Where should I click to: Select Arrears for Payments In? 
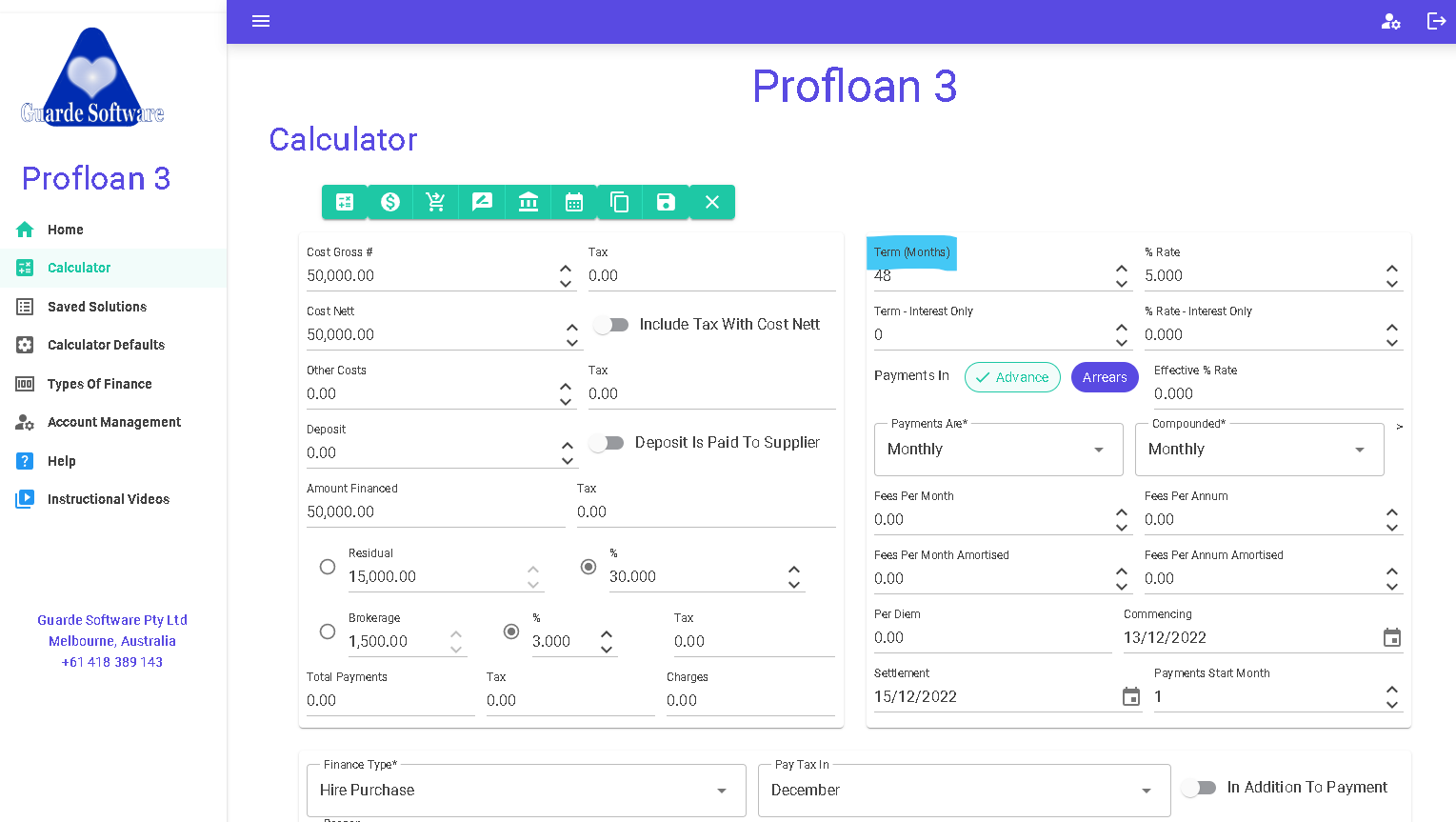1105,377
